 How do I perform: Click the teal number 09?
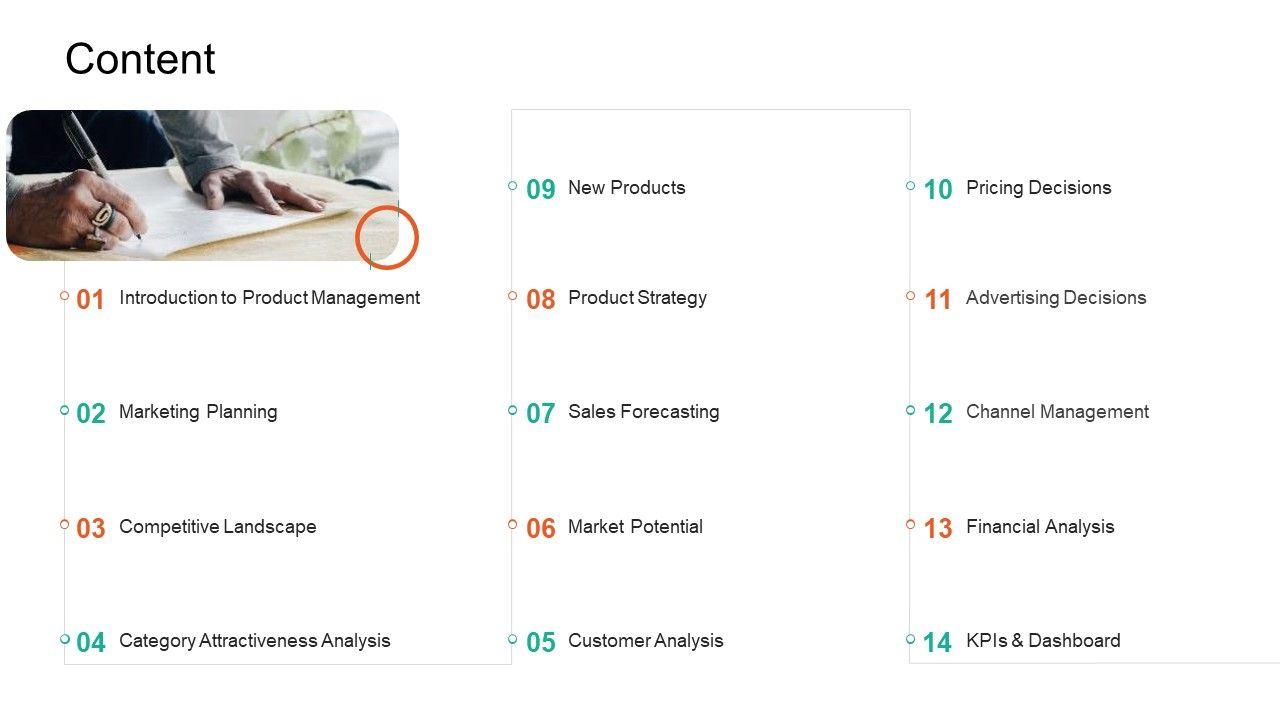pos(540,190)
